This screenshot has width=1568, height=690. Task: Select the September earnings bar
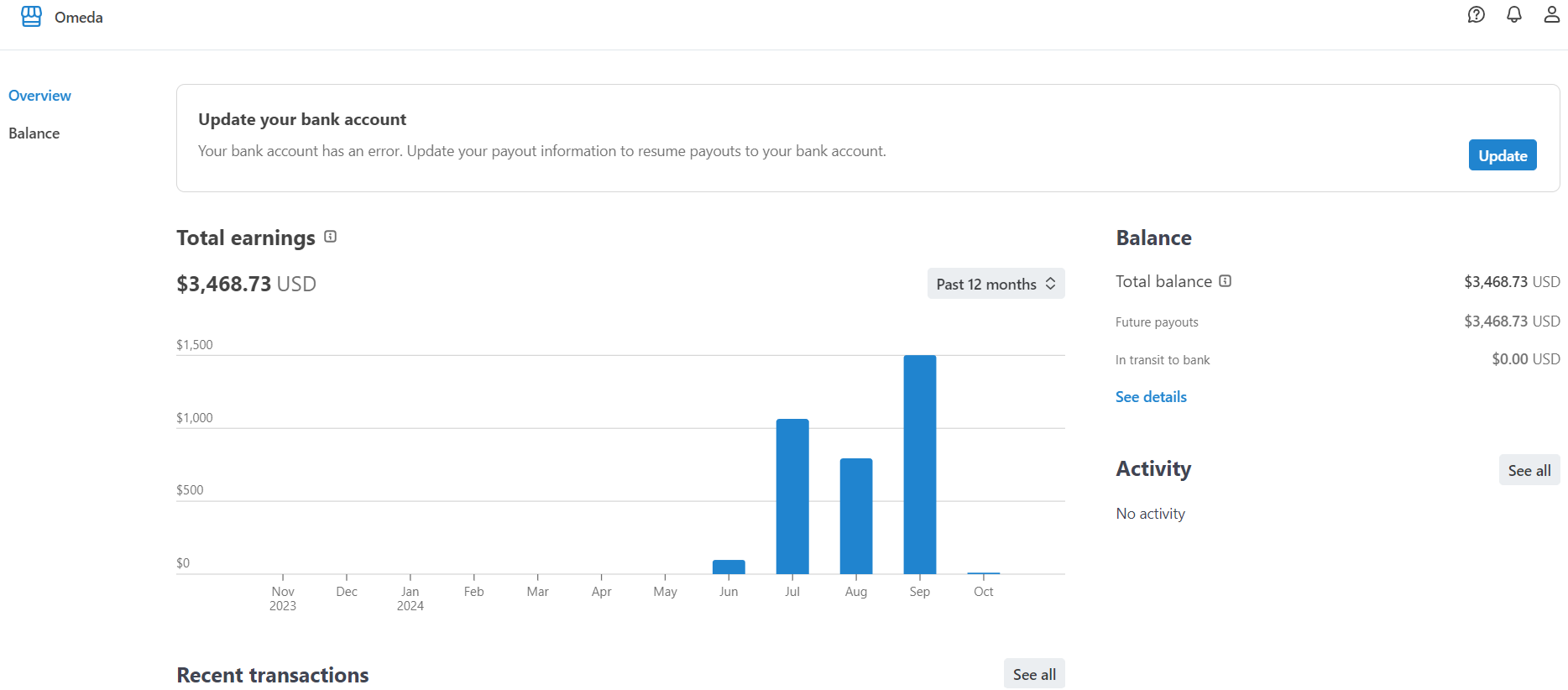(x=919, y=464)
